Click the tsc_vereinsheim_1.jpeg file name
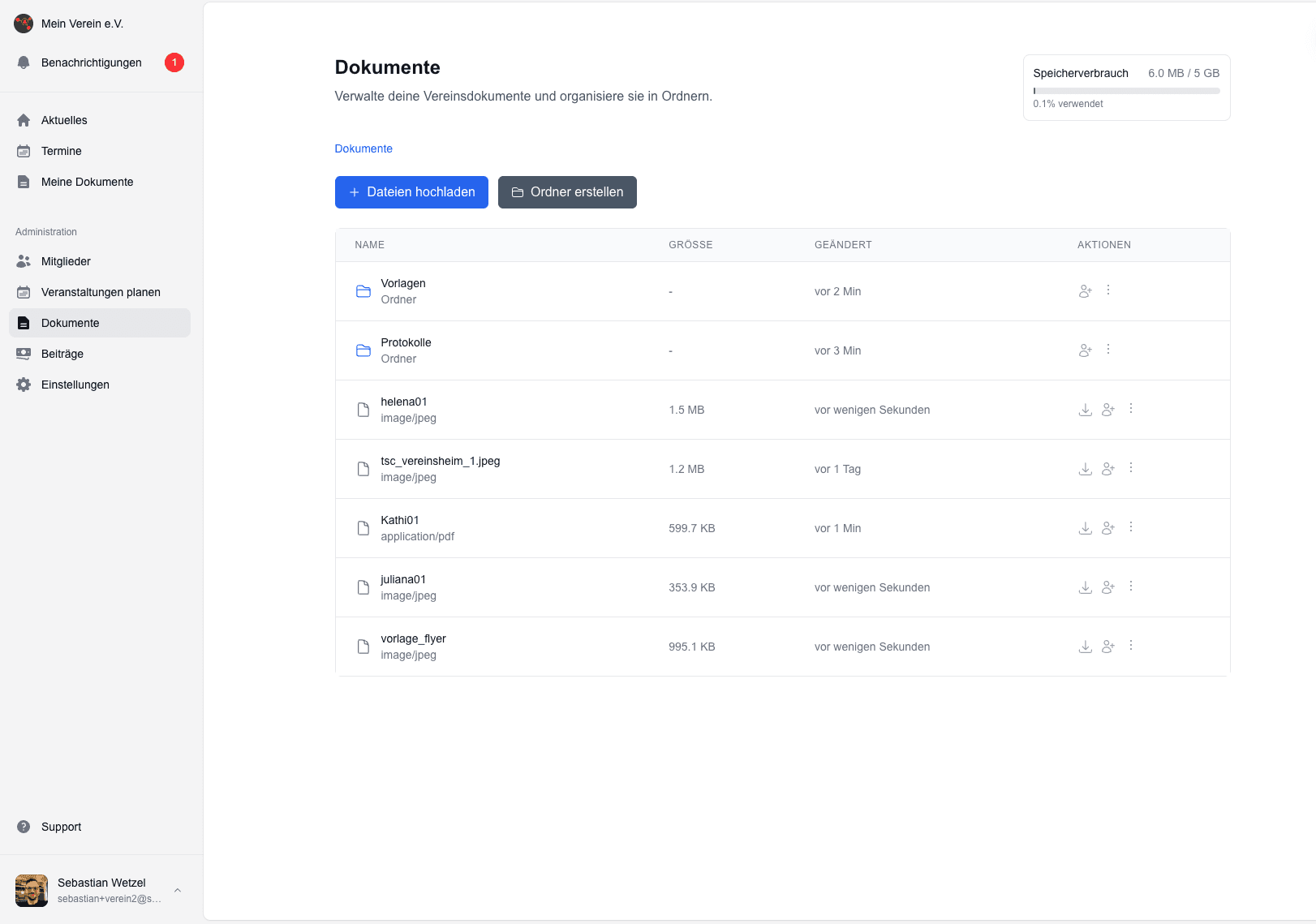This screenshot has width=1316, height=924. point(441,461)
